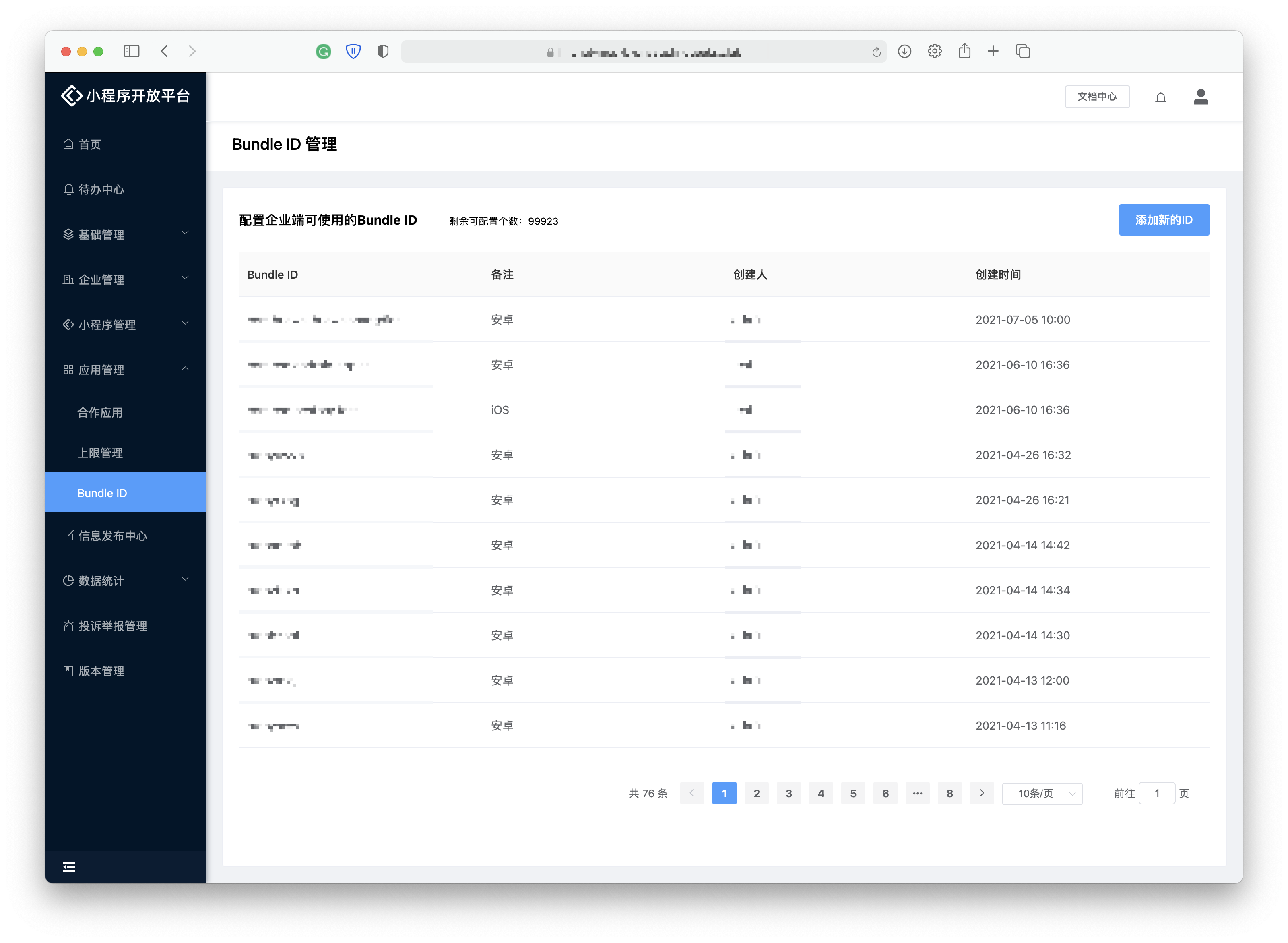Go to page 2 in pagination
The width and height of the screenshot is (1288, 943).
[756, 793]
